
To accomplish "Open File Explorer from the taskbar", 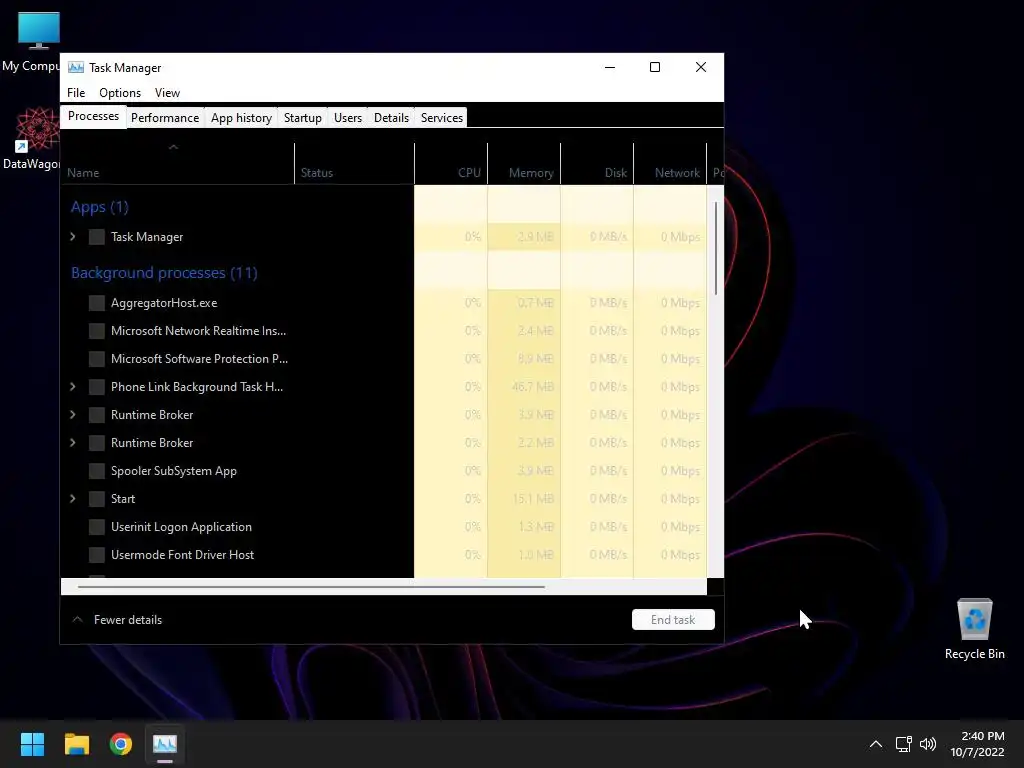I will point(76,744).
